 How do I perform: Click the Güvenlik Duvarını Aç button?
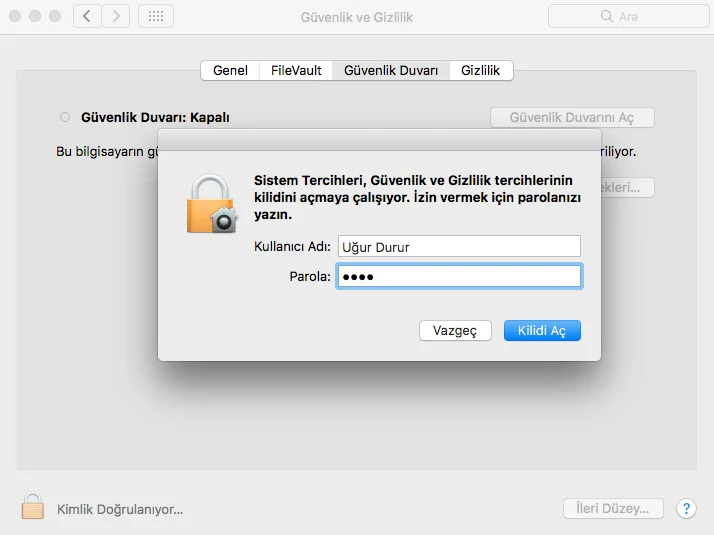click(572, 117)
